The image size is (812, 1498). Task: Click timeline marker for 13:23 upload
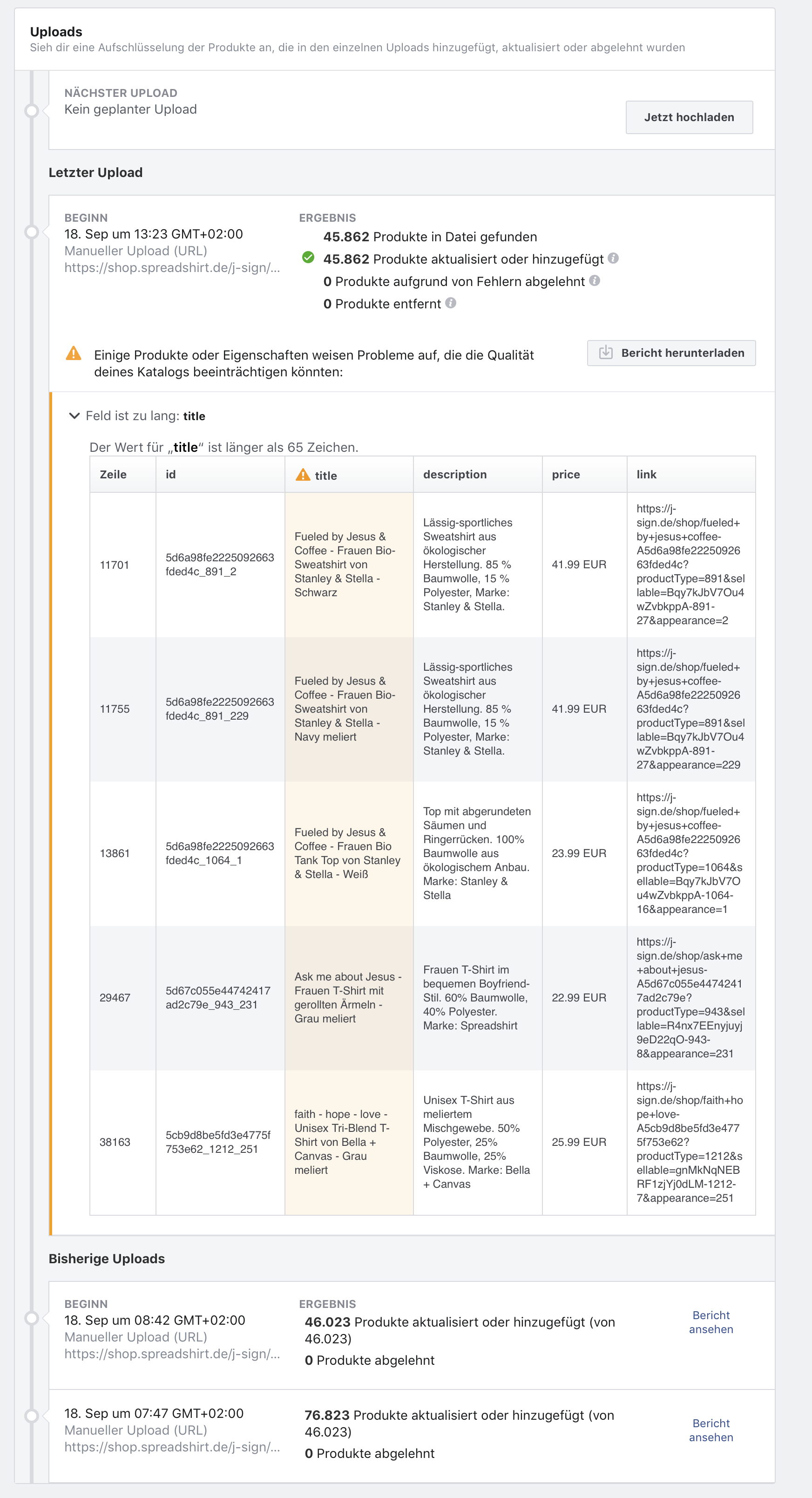click(x=32, y=232)
